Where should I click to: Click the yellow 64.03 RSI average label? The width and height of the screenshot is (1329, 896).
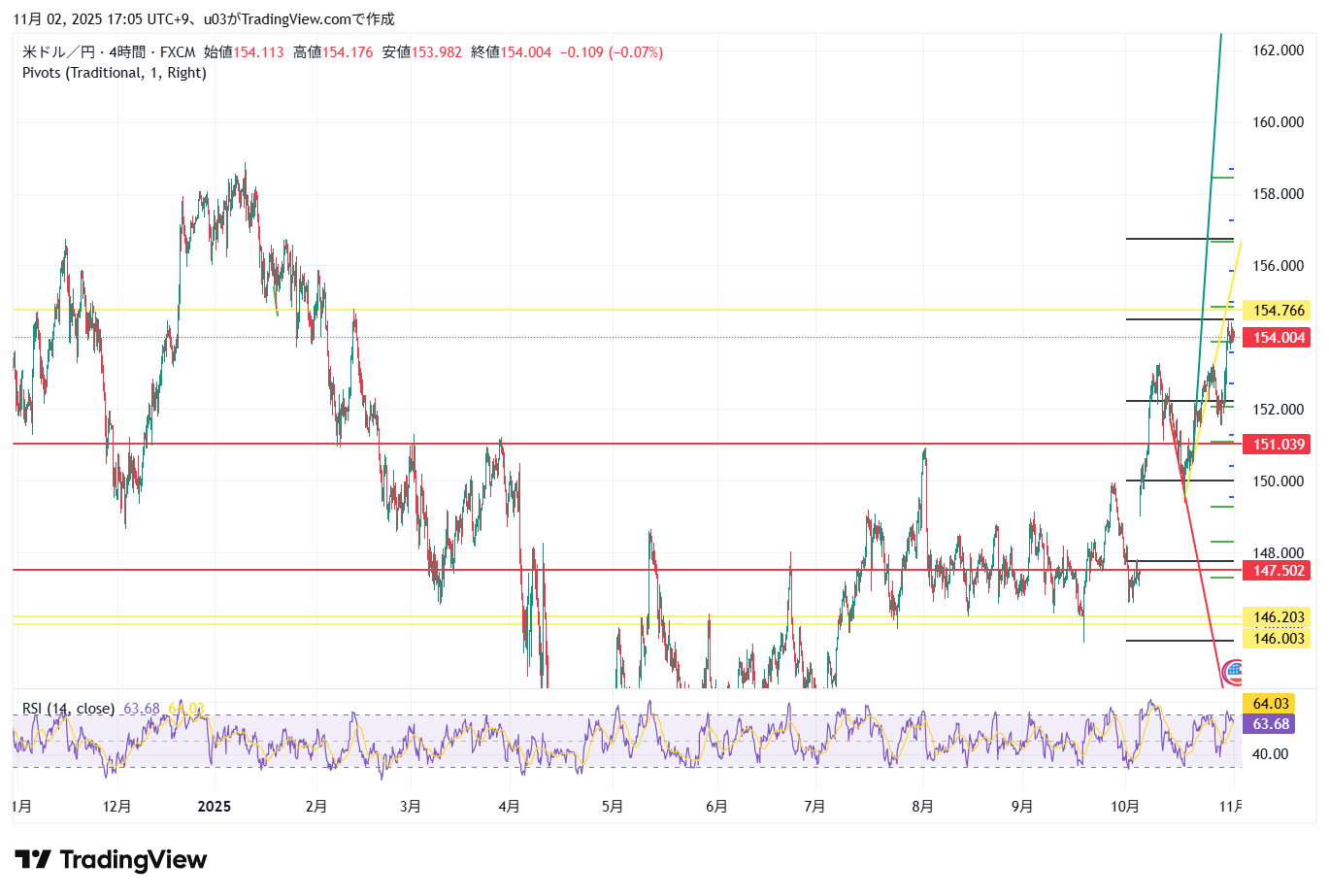1271,704
